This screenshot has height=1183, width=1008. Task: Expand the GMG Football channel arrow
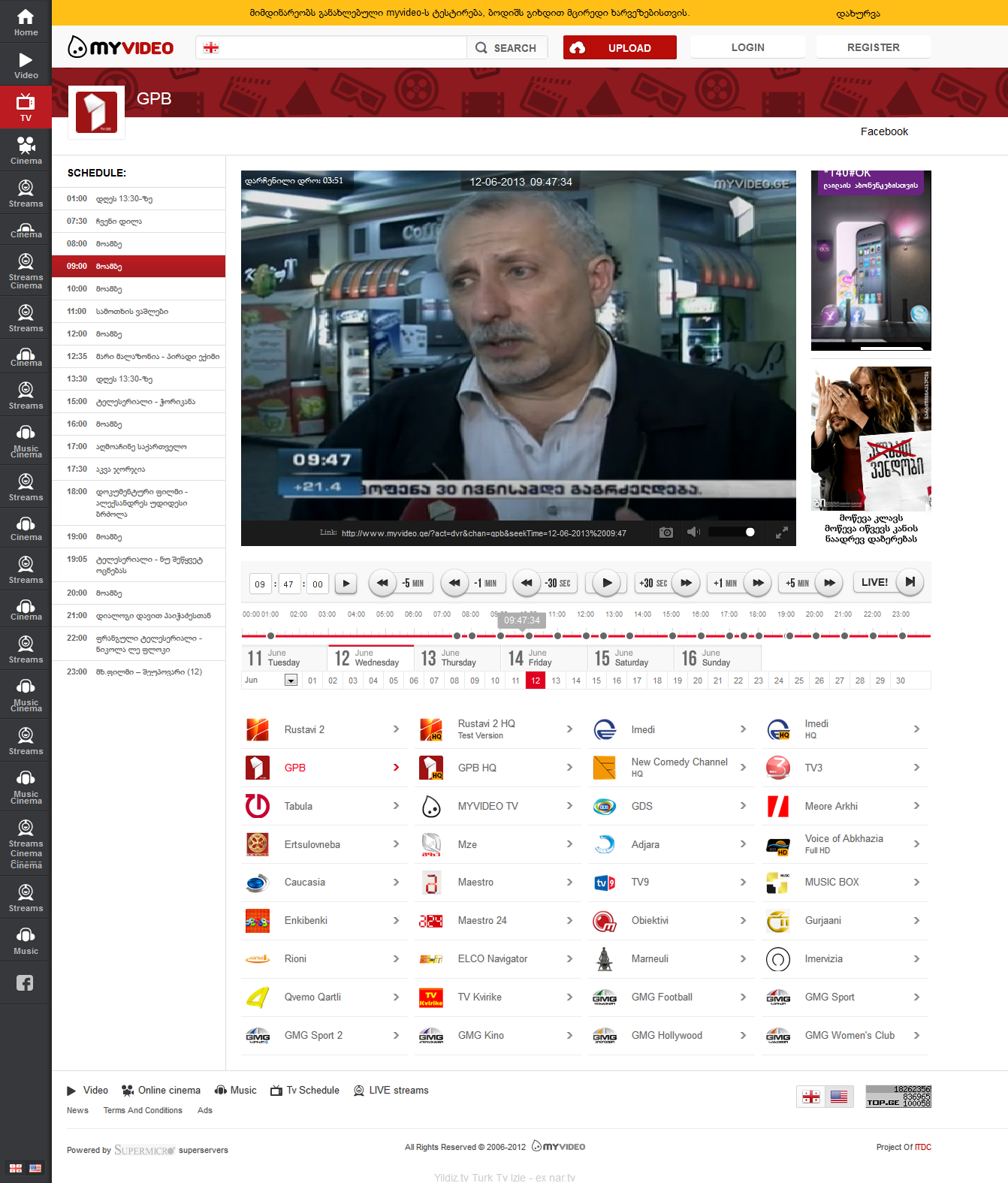pyautogui.click(x=743, y=997)
